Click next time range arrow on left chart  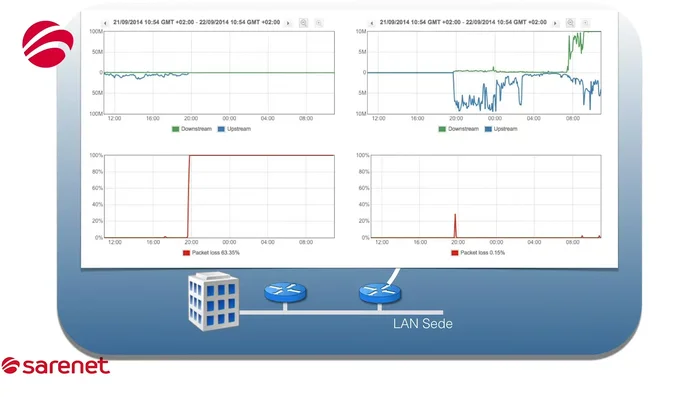288,23
